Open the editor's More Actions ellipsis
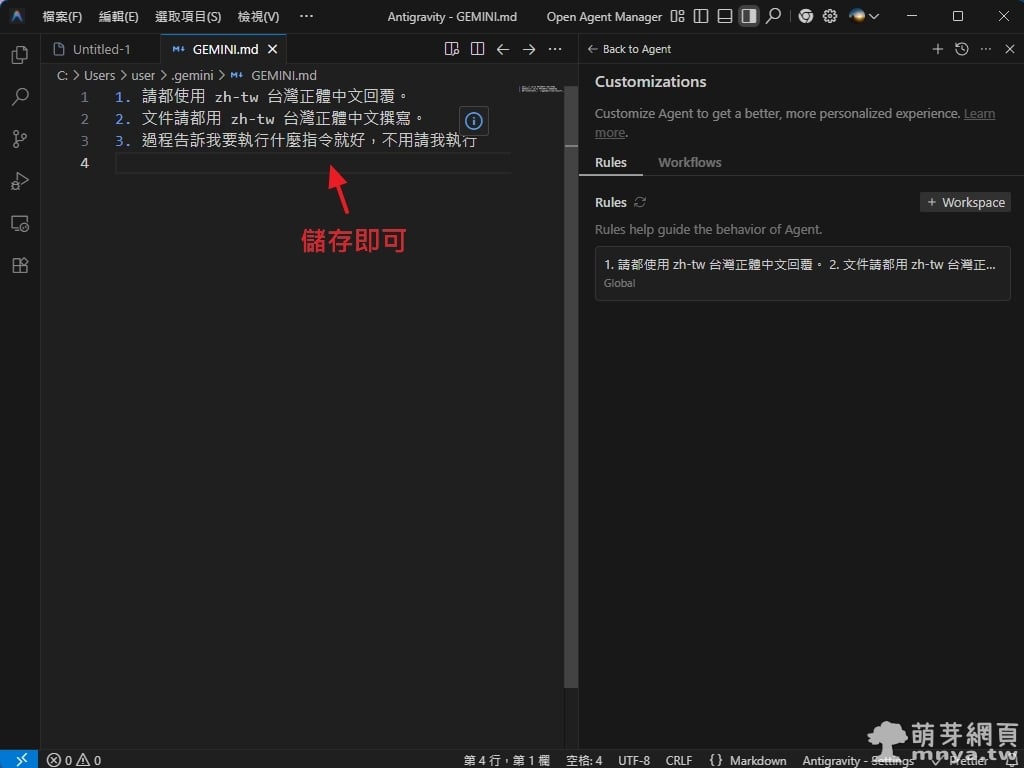 (555, 49)
